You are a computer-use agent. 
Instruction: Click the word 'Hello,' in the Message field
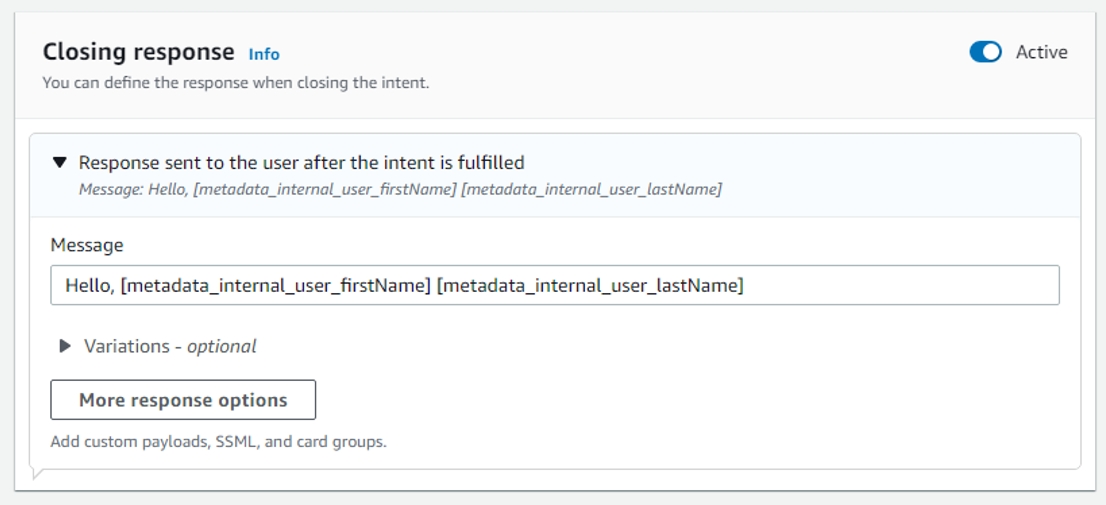(89, 286)
